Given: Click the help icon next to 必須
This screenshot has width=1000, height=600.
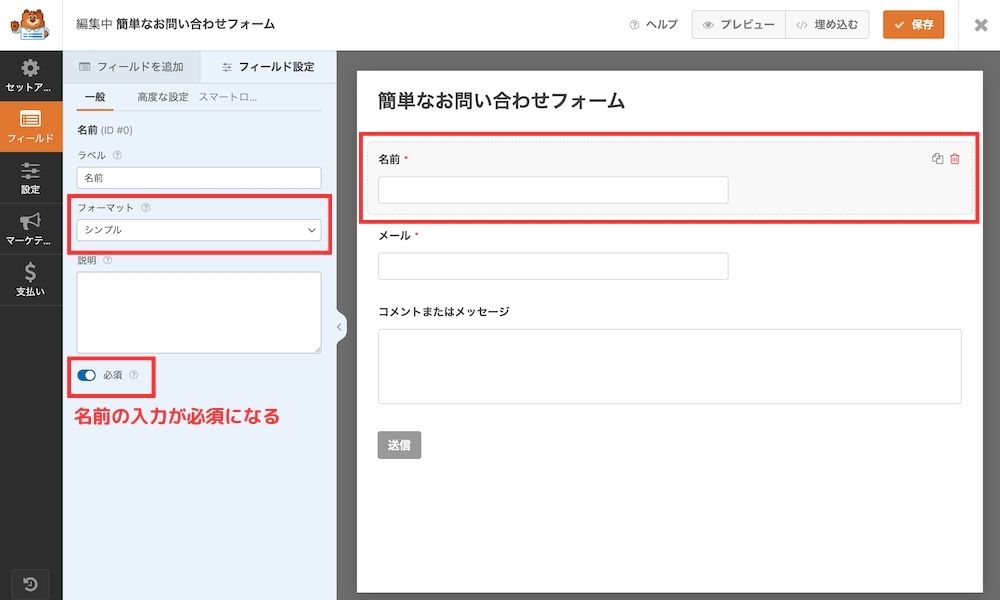Looking at the screenshot, I should tap(133, 375).
